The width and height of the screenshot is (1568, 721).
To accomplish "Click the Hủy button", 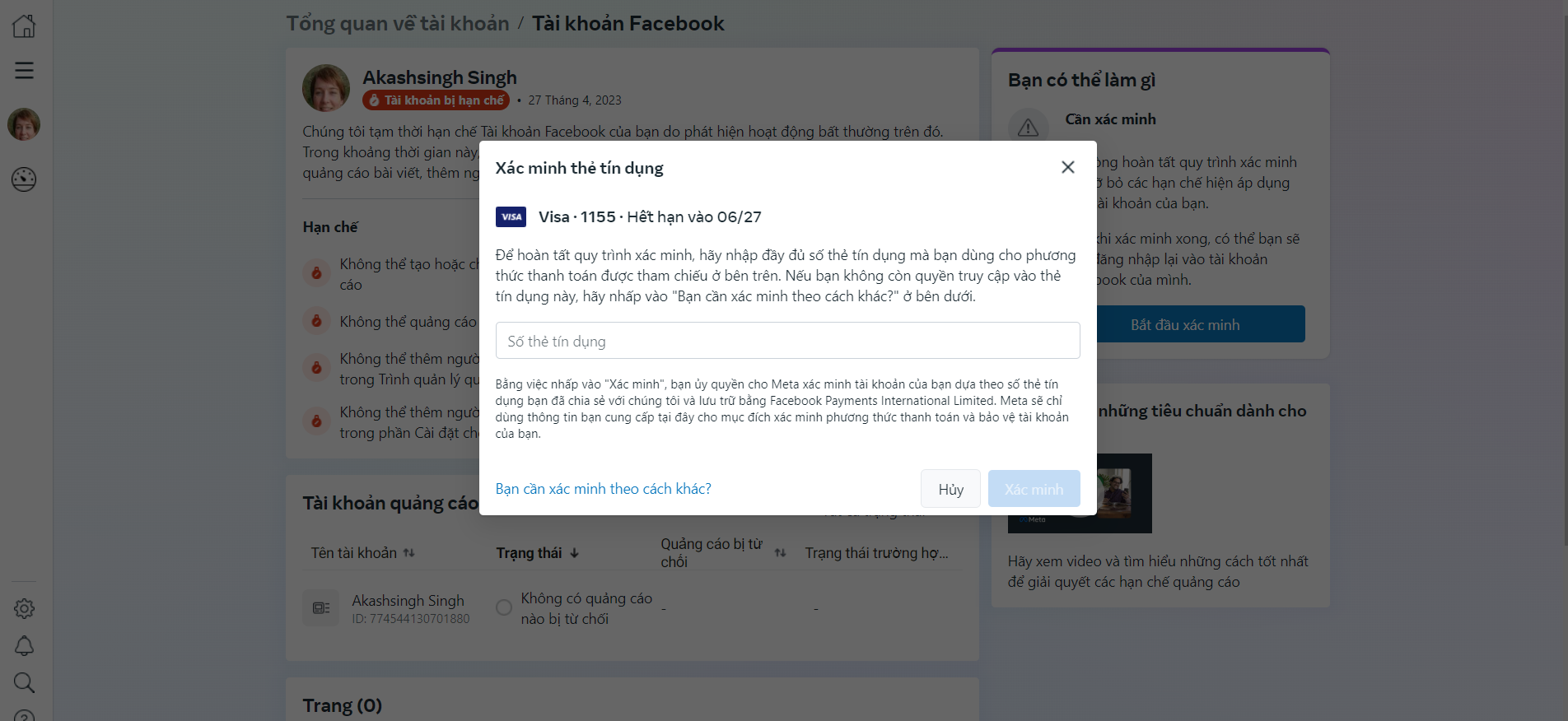I will click(x=950, y=489).
